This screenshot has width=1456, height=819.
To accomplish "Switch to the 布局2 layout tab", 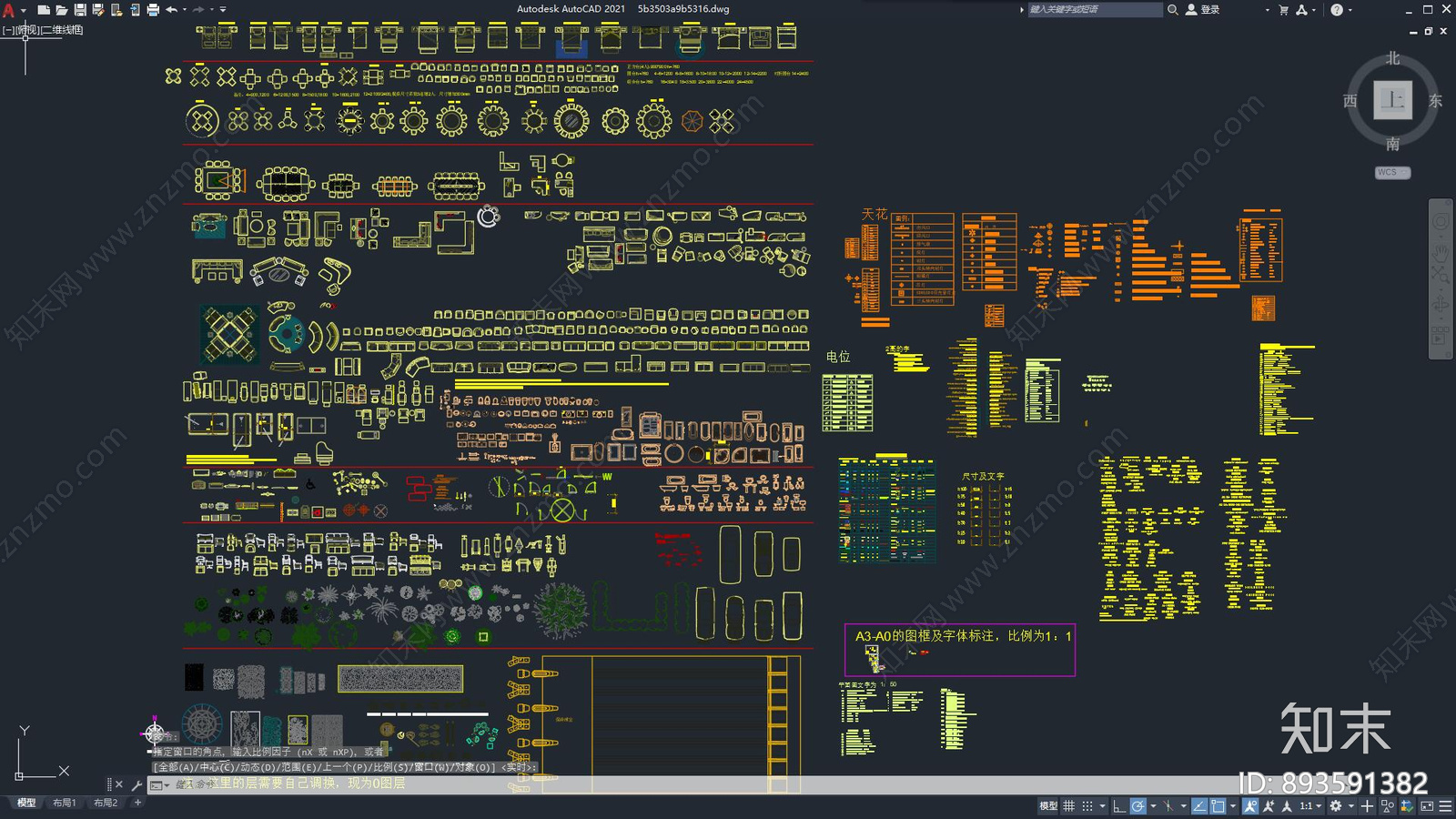I will pos(106,803).
